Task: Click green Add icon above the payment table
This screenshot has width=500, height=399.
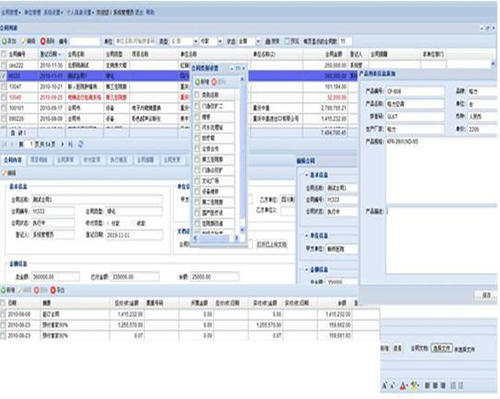Action: pos(3,290)
